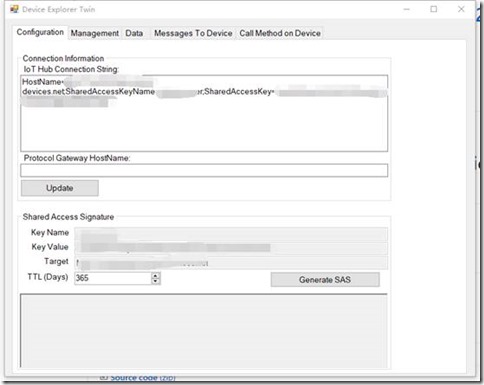Click the Target field
This screenshot has width=484, height=385.
click(x=231, y=262)
